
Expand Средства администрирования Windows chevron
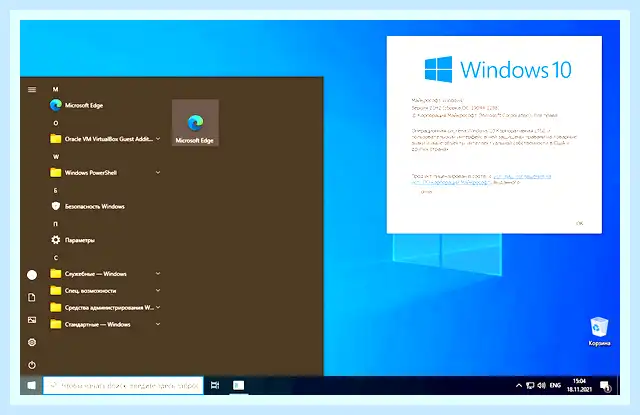(158, 307)
